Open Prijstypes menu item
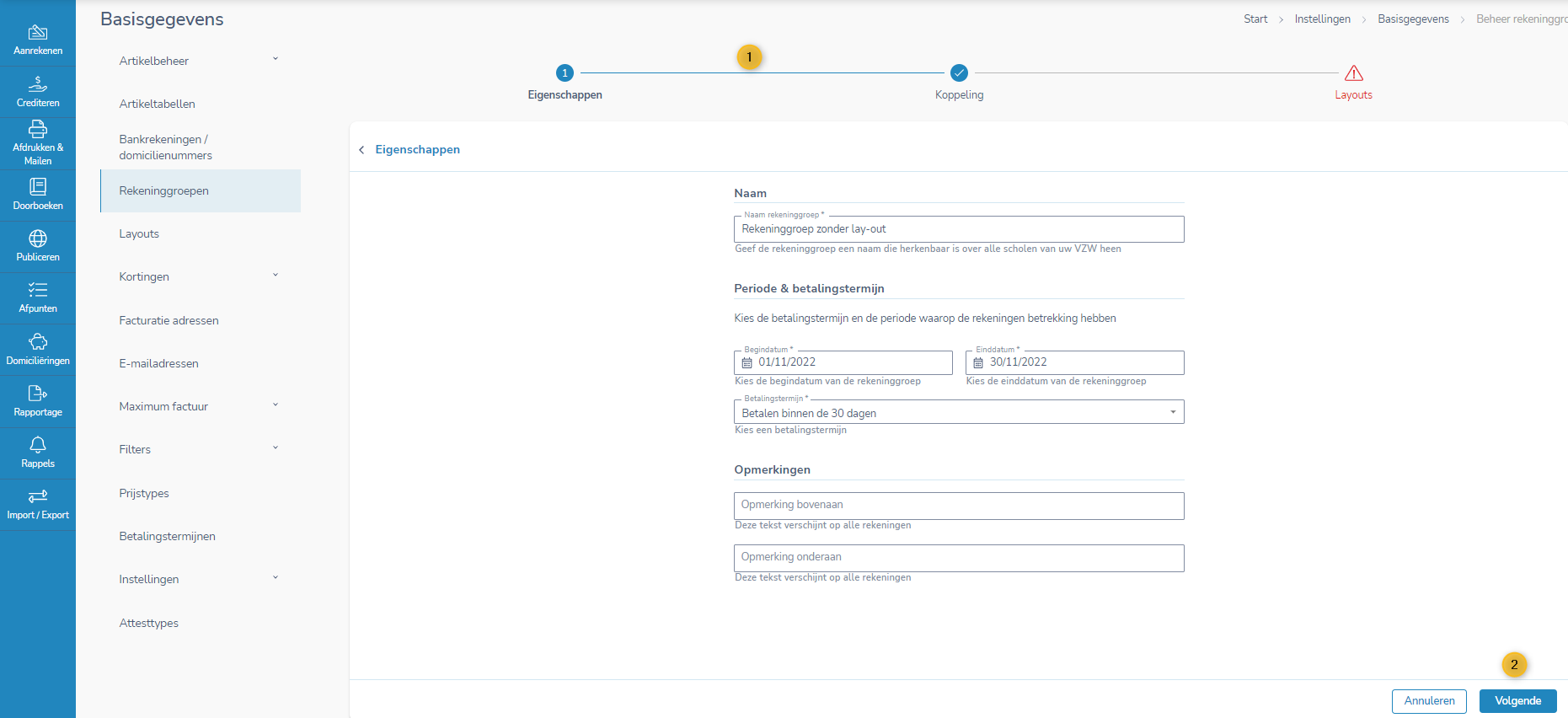 144,493
